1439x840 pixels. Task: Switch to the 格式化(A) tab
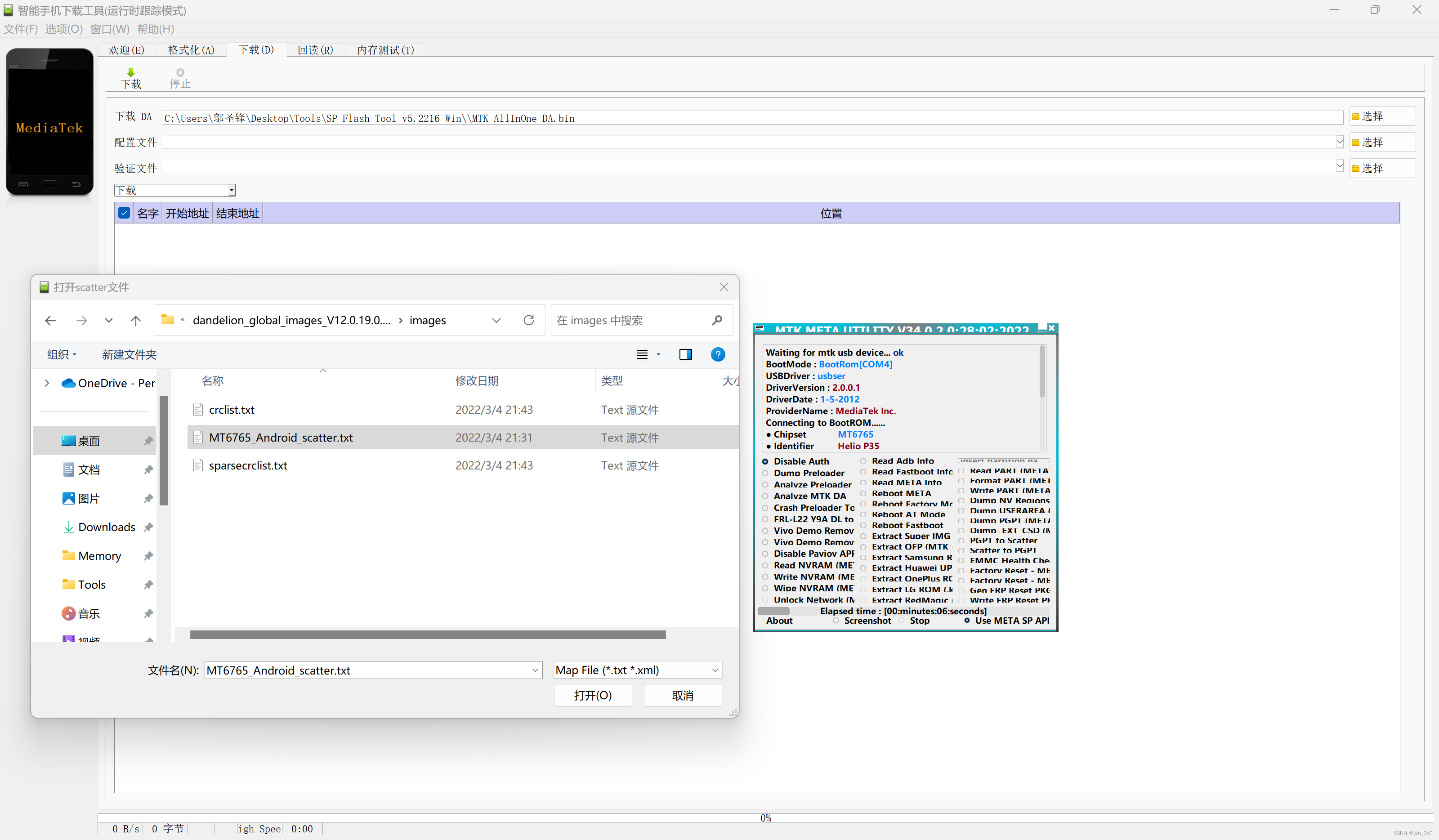coord(191,50)
